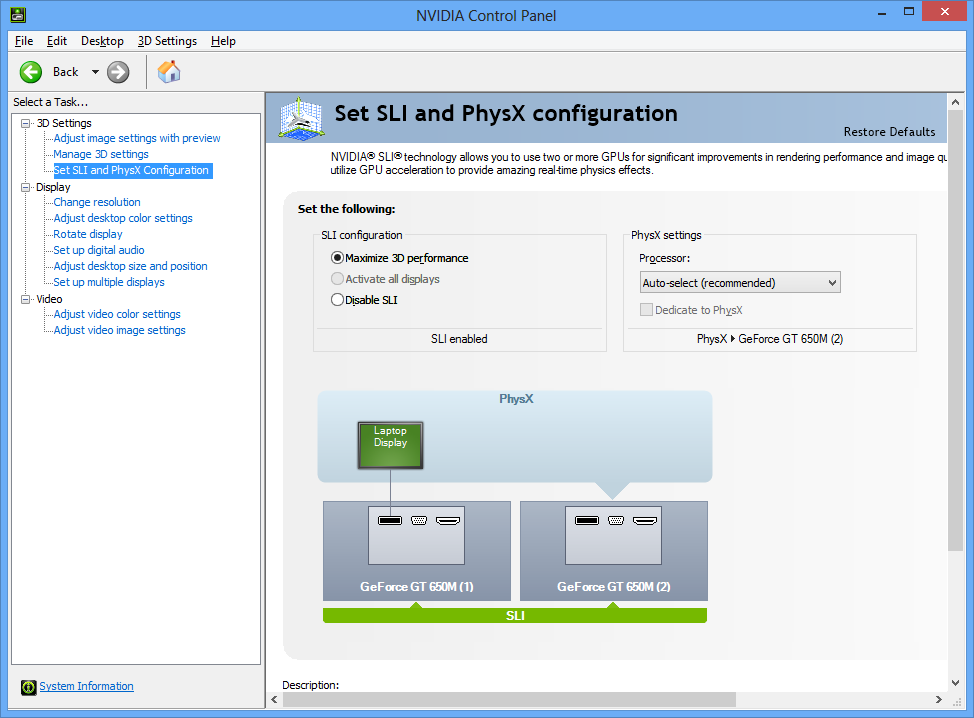
Task: Open the Desktop menu
Action: 102,41
